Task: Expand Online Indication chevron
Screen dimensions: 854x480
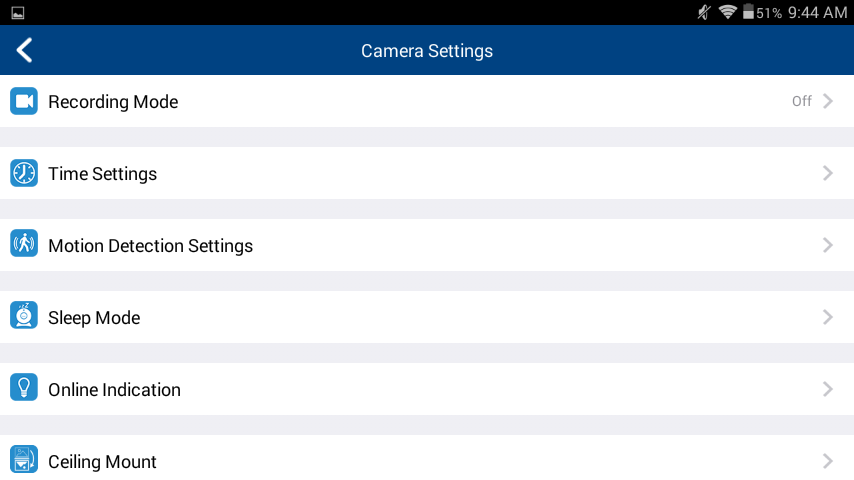Action: click(x=828, y=389)
